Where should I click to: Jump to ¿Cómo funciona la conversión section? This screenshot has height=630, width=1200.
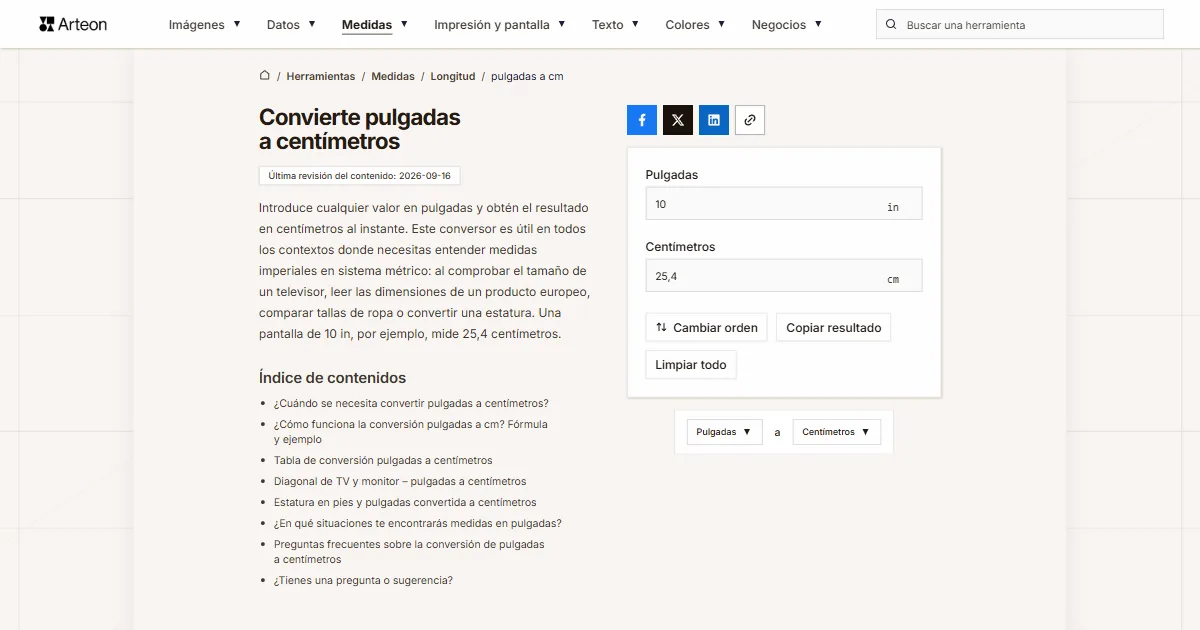(x=411, y=432)
